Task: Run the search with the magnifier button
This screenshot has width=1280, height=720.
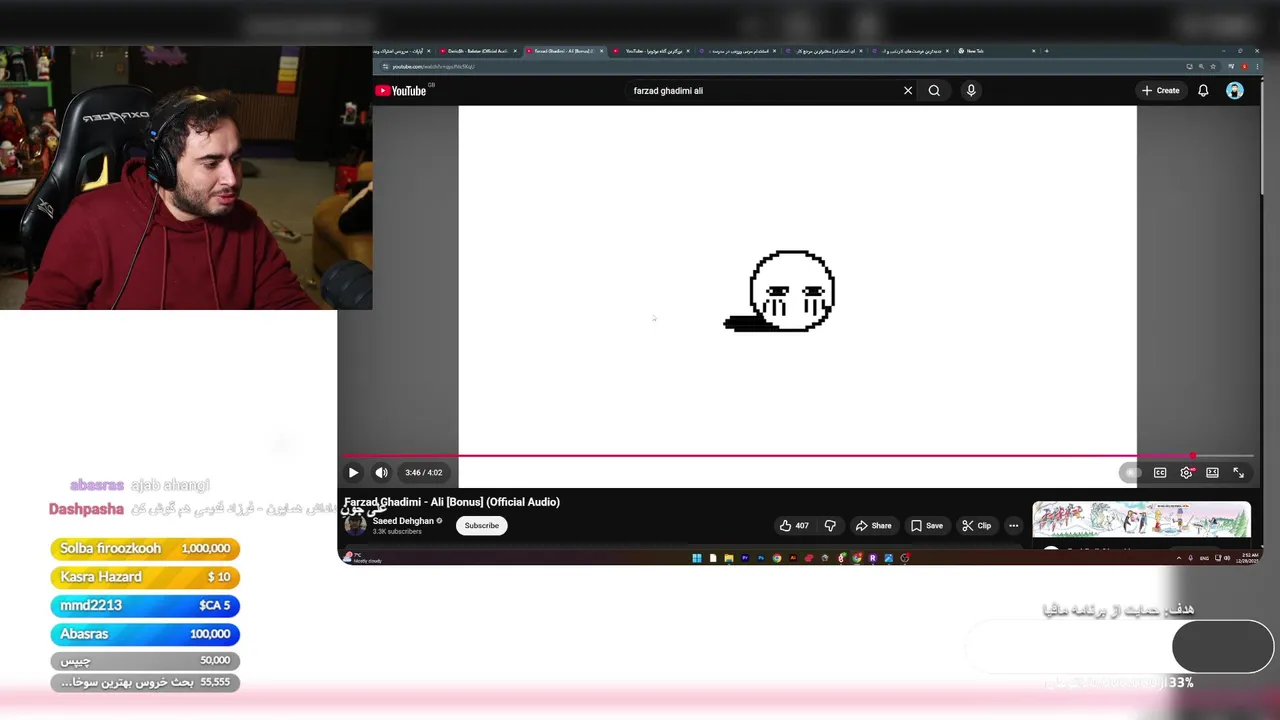Action: 934,90
